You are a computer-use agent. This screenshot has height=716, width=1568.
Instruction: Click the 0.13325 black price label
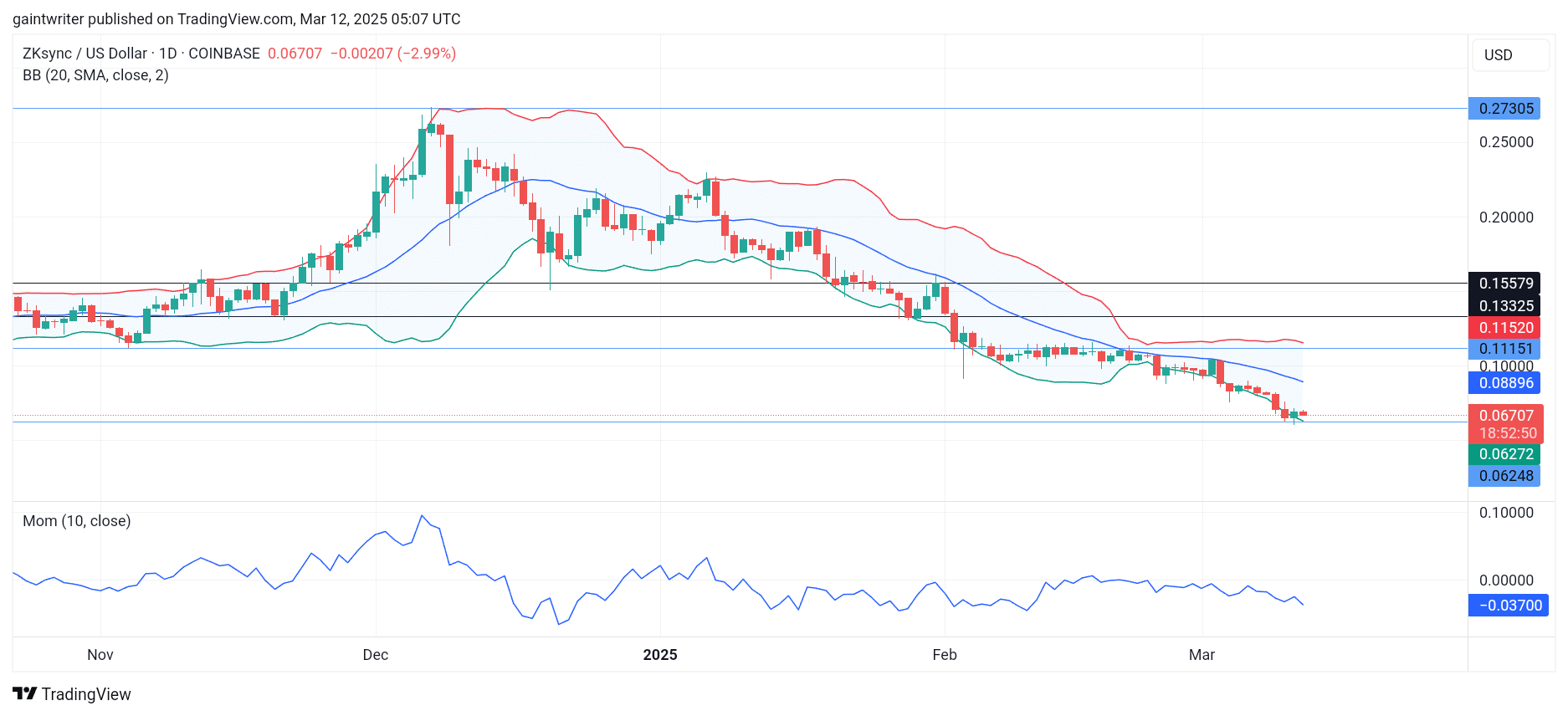pyautogui.click(x=1504, y=306)
